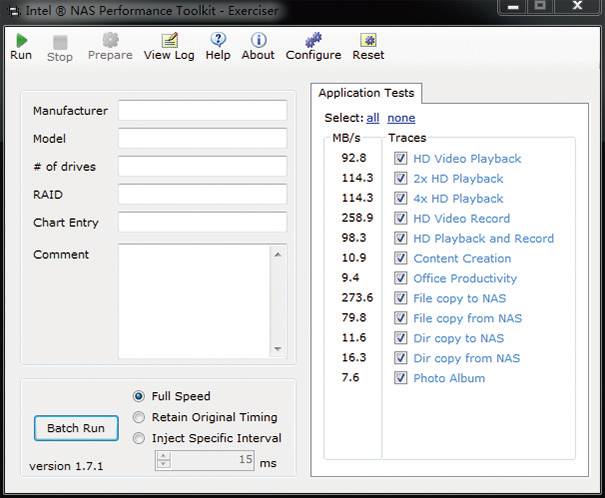Image resolution: width=605 pixels, height=498 pixels.
Task: Uncheck HD Video Record test
Action: pyautogui.click(x=400, y=218)
